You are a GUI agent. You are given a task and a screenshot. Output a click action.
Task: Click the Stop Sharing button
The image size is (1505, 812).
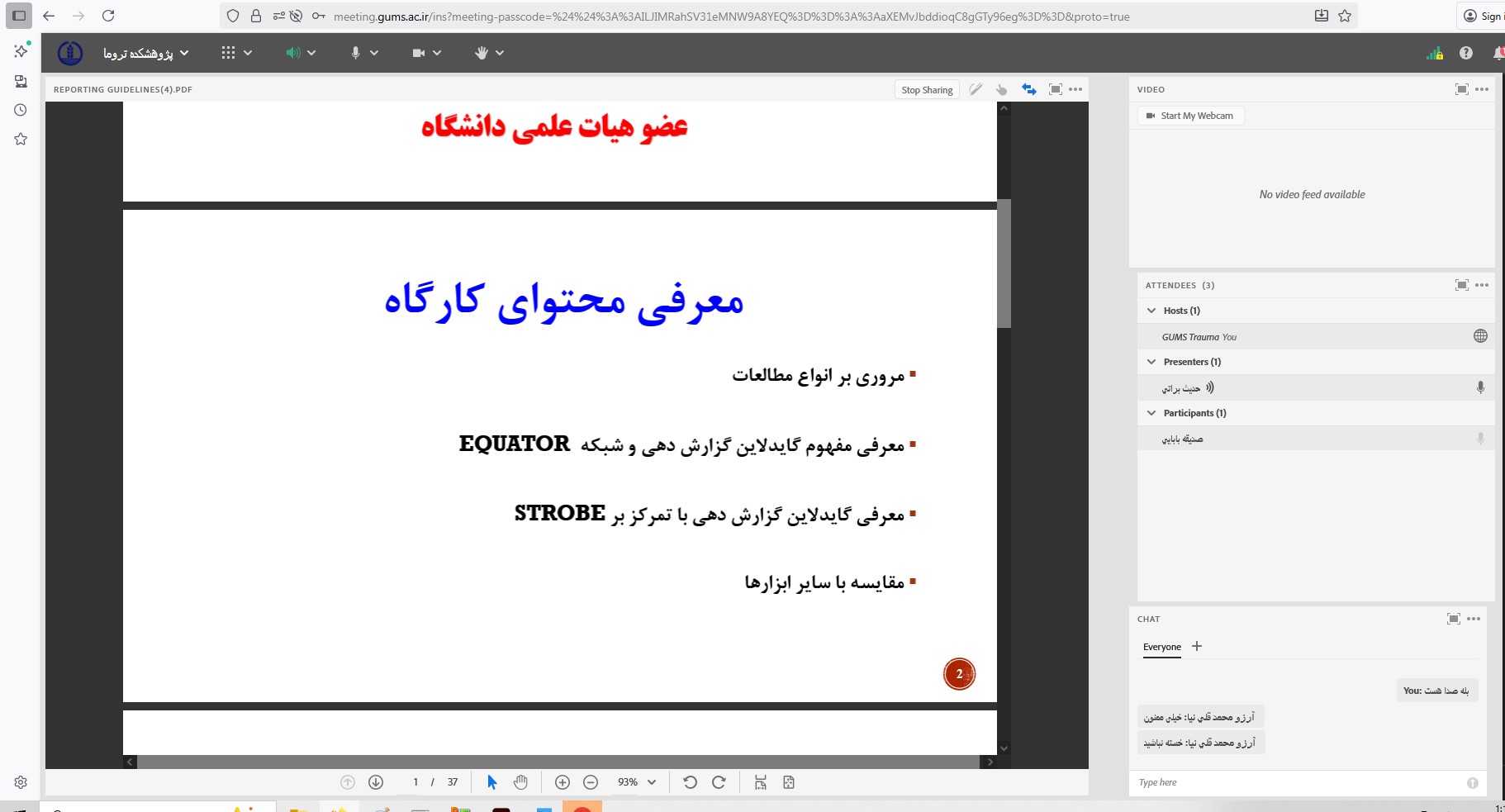click(x=927, y=90)
